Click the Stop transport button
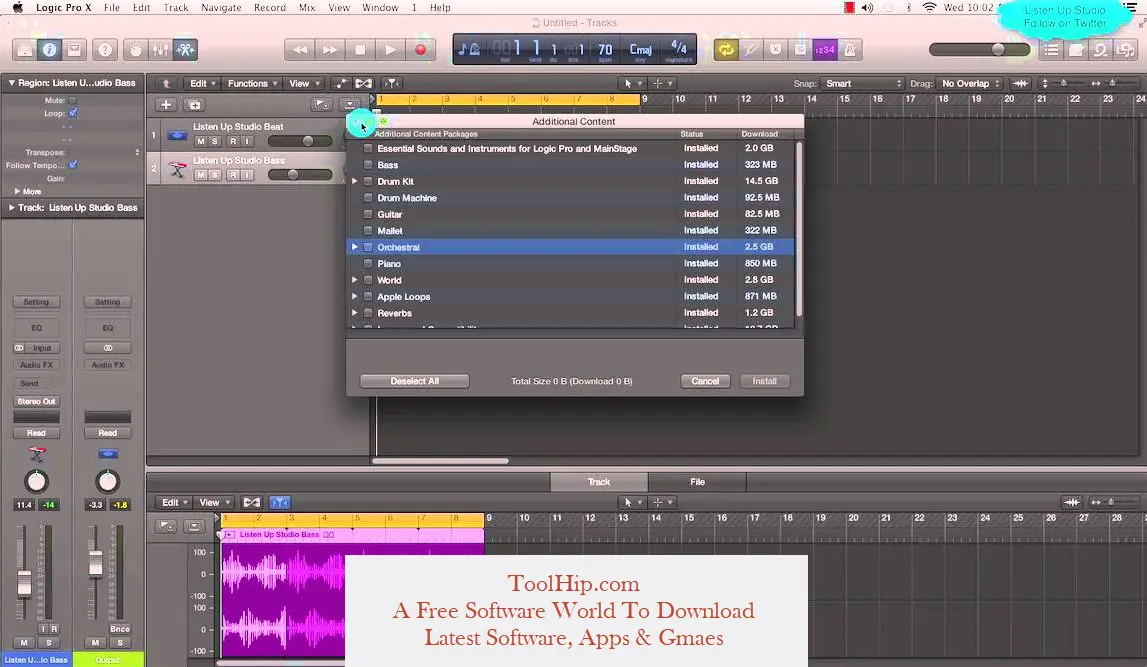 360,50
